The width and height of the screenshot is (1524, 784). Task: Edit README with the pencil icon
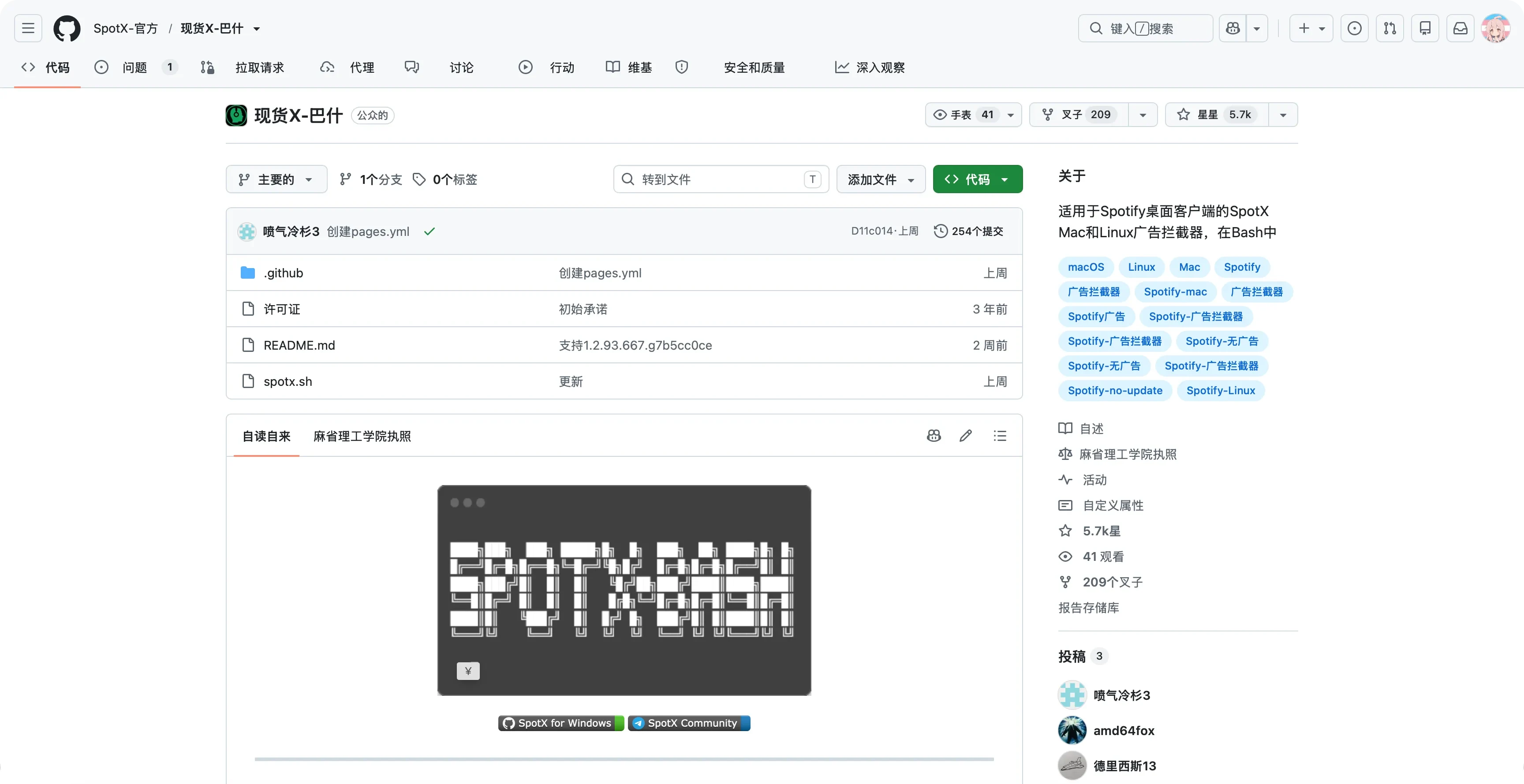(x=966, y=436)
